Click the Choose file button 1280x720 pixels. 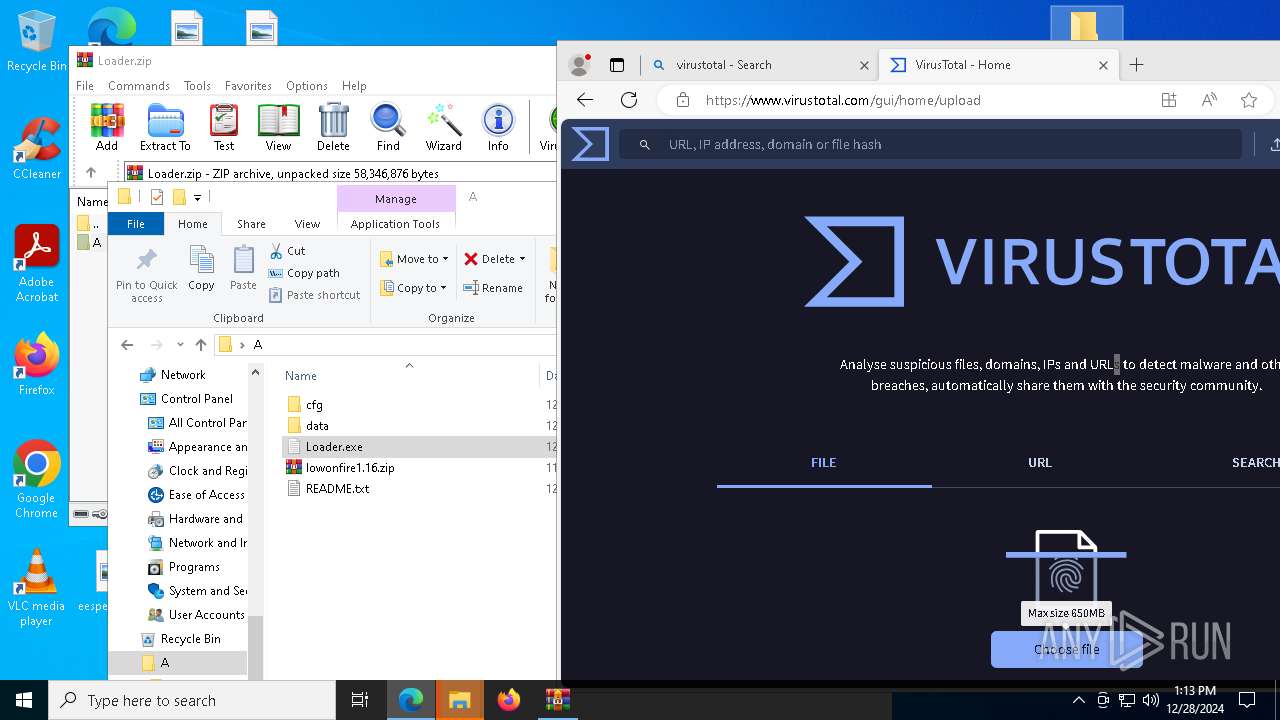coord(1066,650)
